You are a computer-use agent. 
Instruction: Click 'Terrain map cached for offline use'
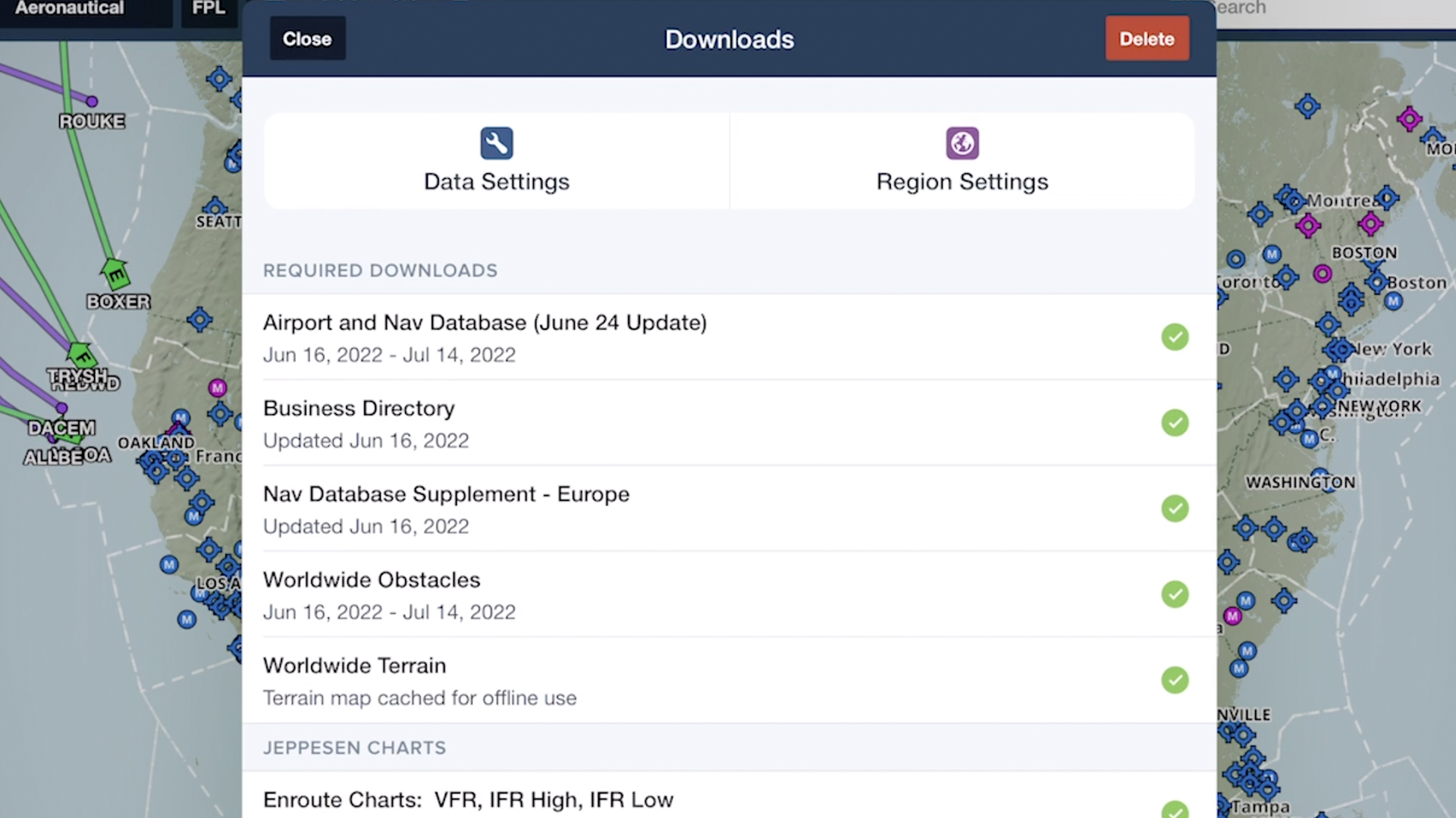click(x=419, y=698)
